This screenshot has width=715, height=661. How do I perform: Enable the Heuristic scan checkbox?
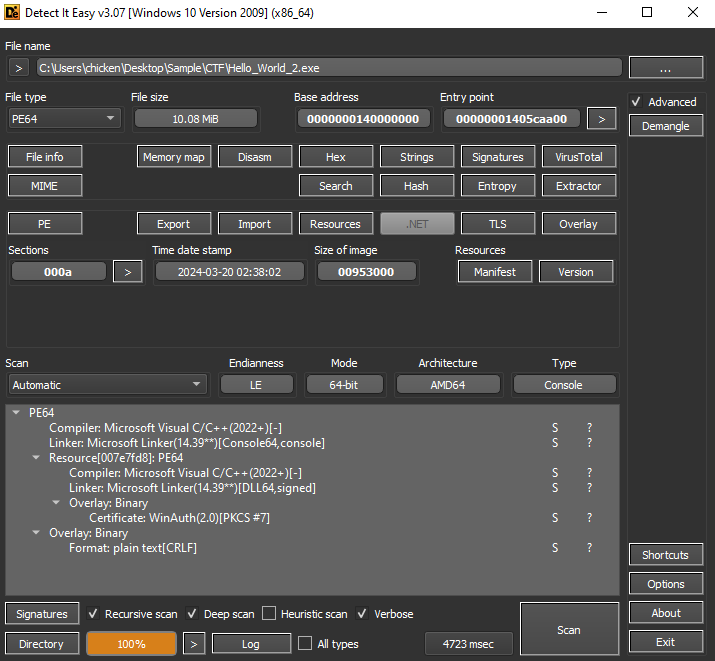(268, 614)
